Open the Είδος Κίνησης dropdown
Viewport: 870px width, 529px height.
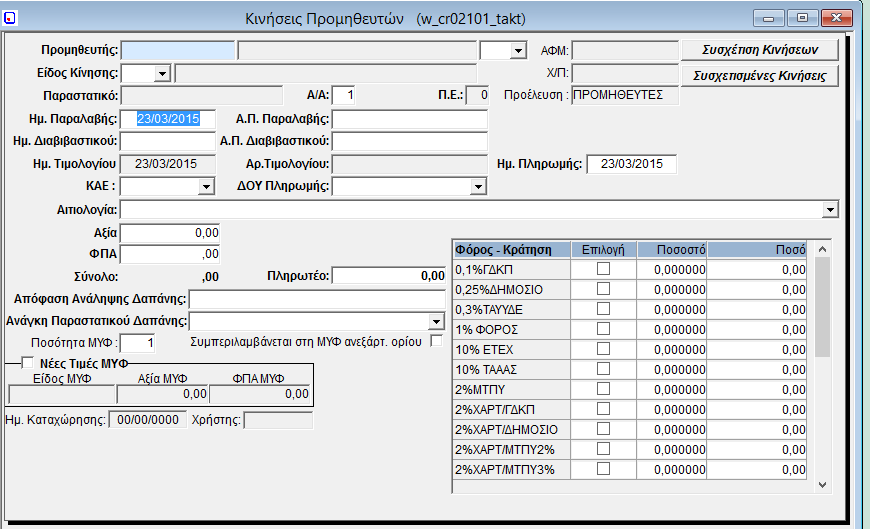pyautogui.click(x=162, y=73)
